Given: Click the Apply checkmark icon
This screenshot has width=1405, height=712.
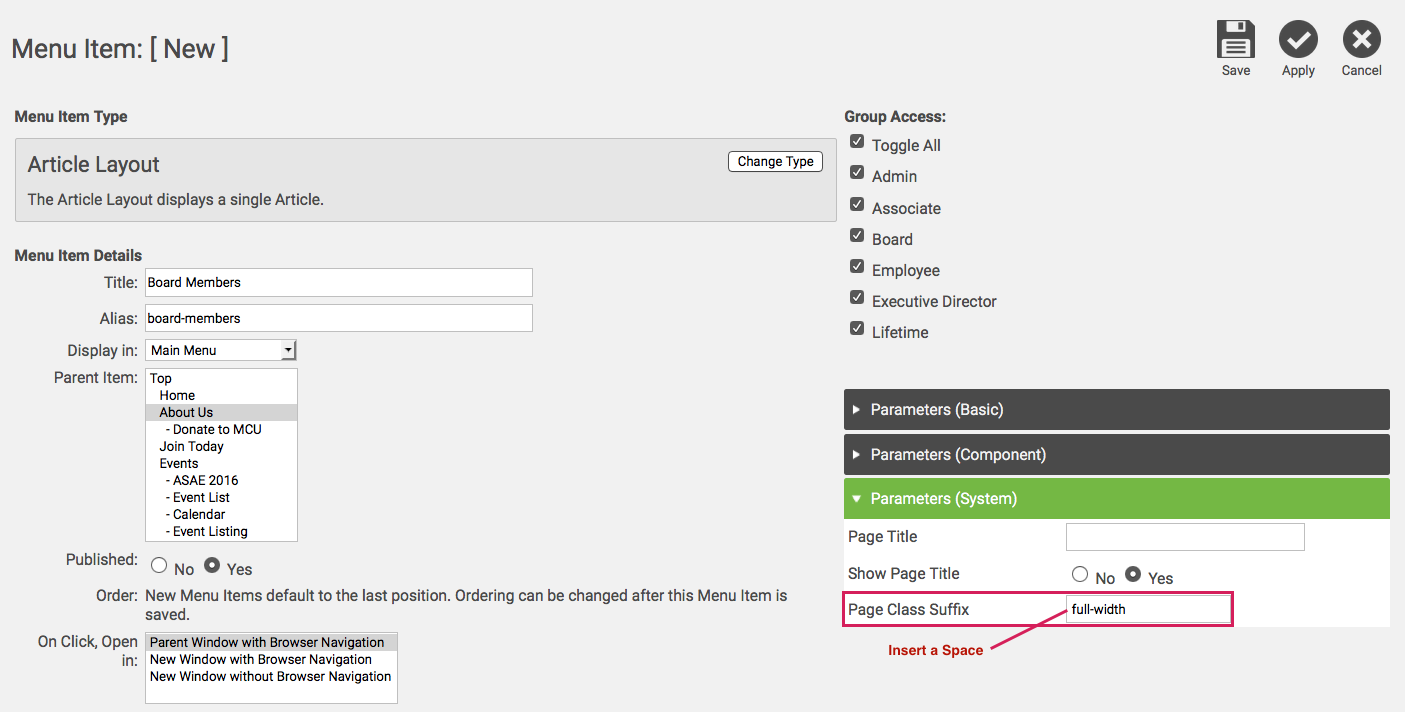Looking at the screenshot, I should coord(1298,40).
